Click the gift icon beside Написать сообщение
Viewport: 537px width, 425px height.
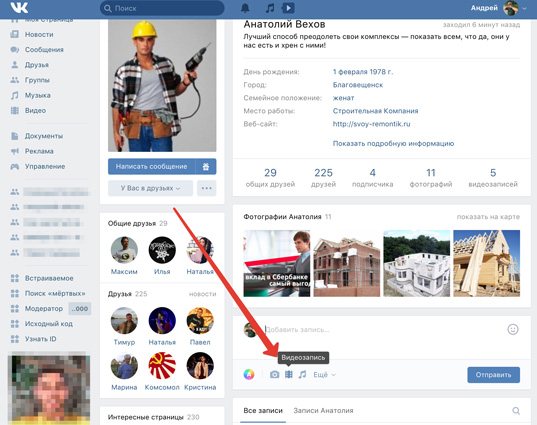[x=205, y=166]
